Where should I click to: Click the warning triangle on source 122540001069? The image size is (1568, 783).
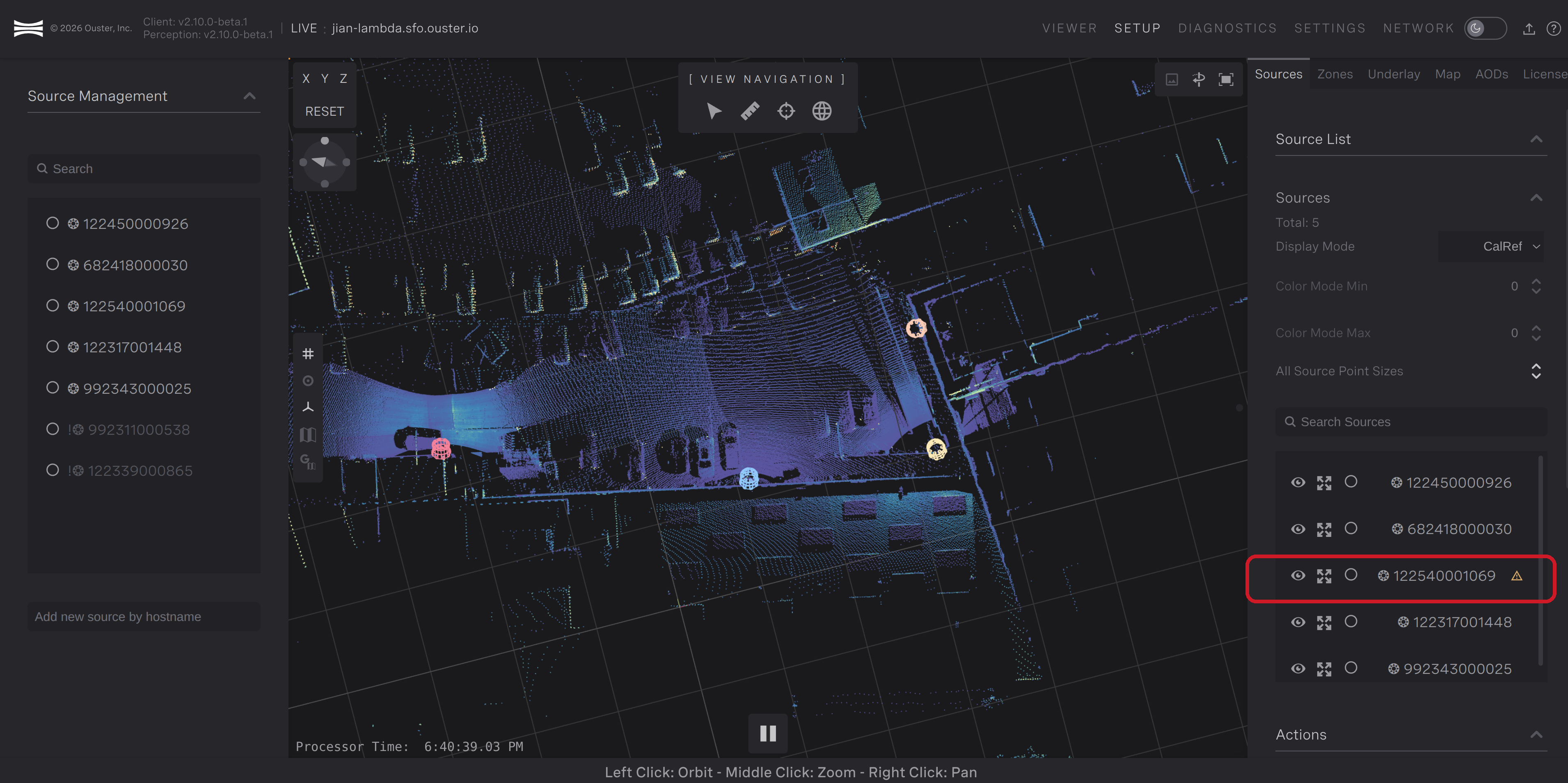1517,575
